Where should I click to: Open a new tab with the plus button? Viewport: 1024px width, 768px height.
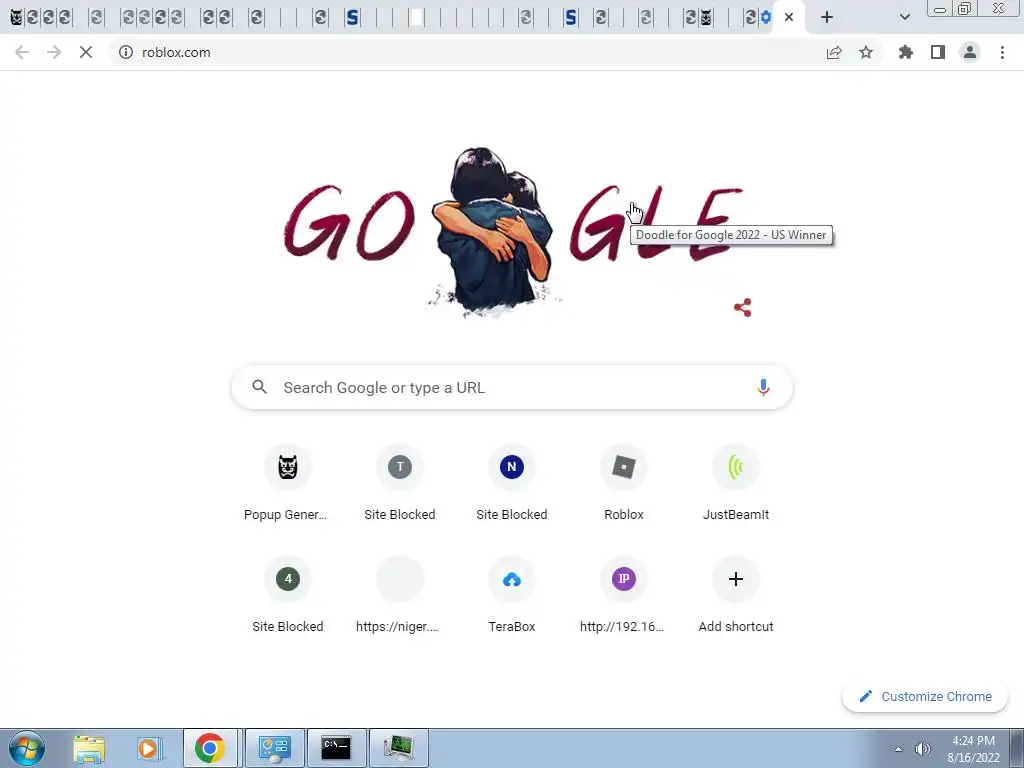click(x=827, y=18)
